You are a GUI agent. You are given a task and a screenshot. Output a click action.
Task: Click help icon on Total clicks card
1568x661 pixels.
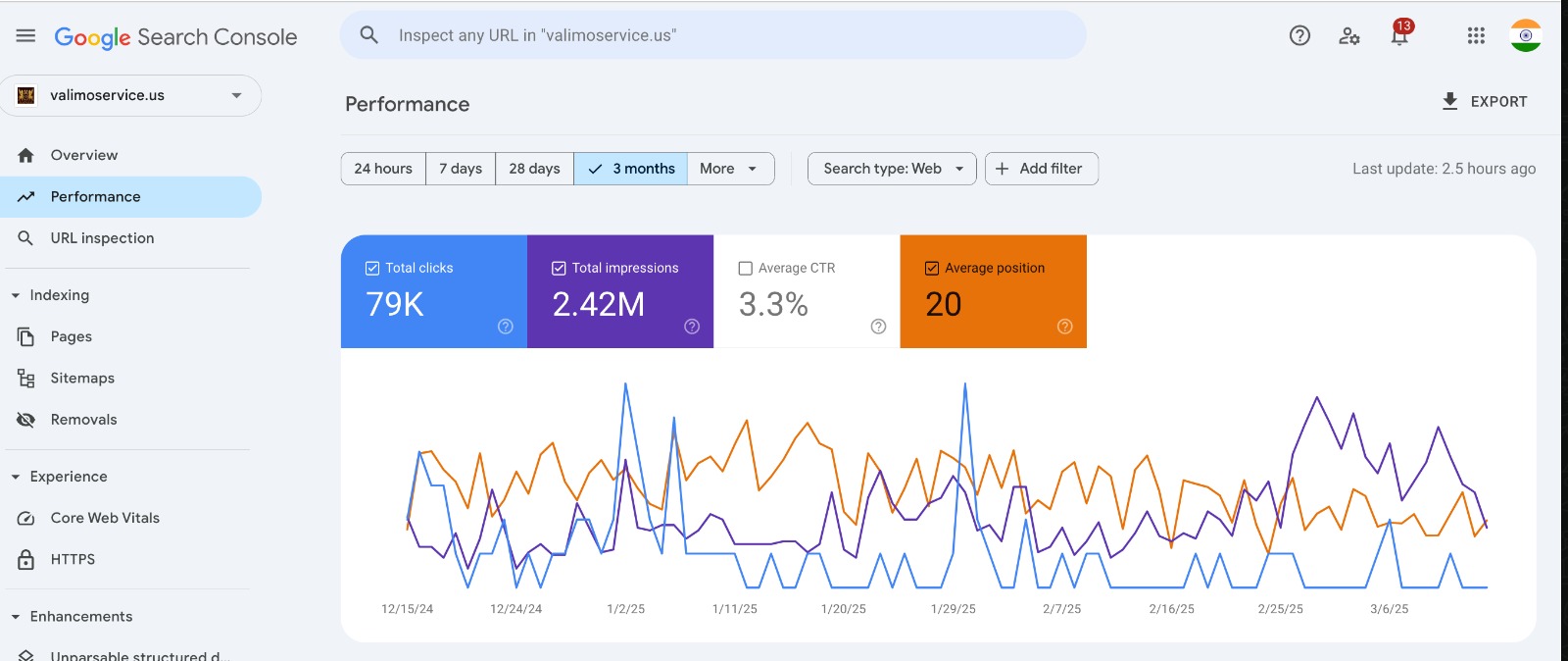506,327
